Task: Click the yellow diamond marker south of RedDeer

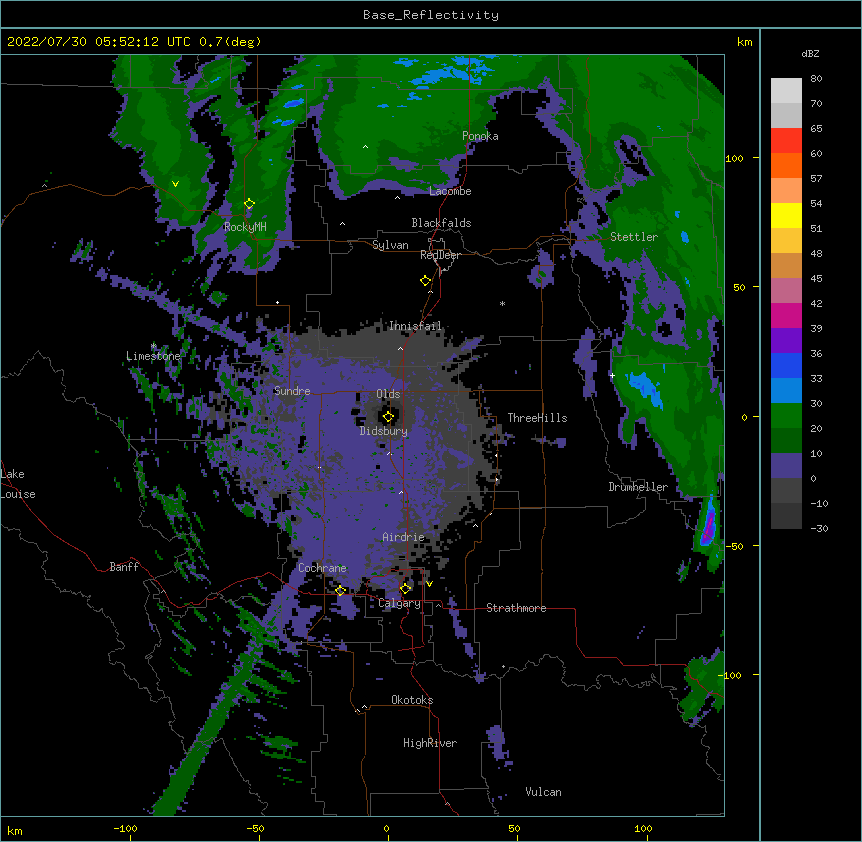Action: (x=425, y=281)
